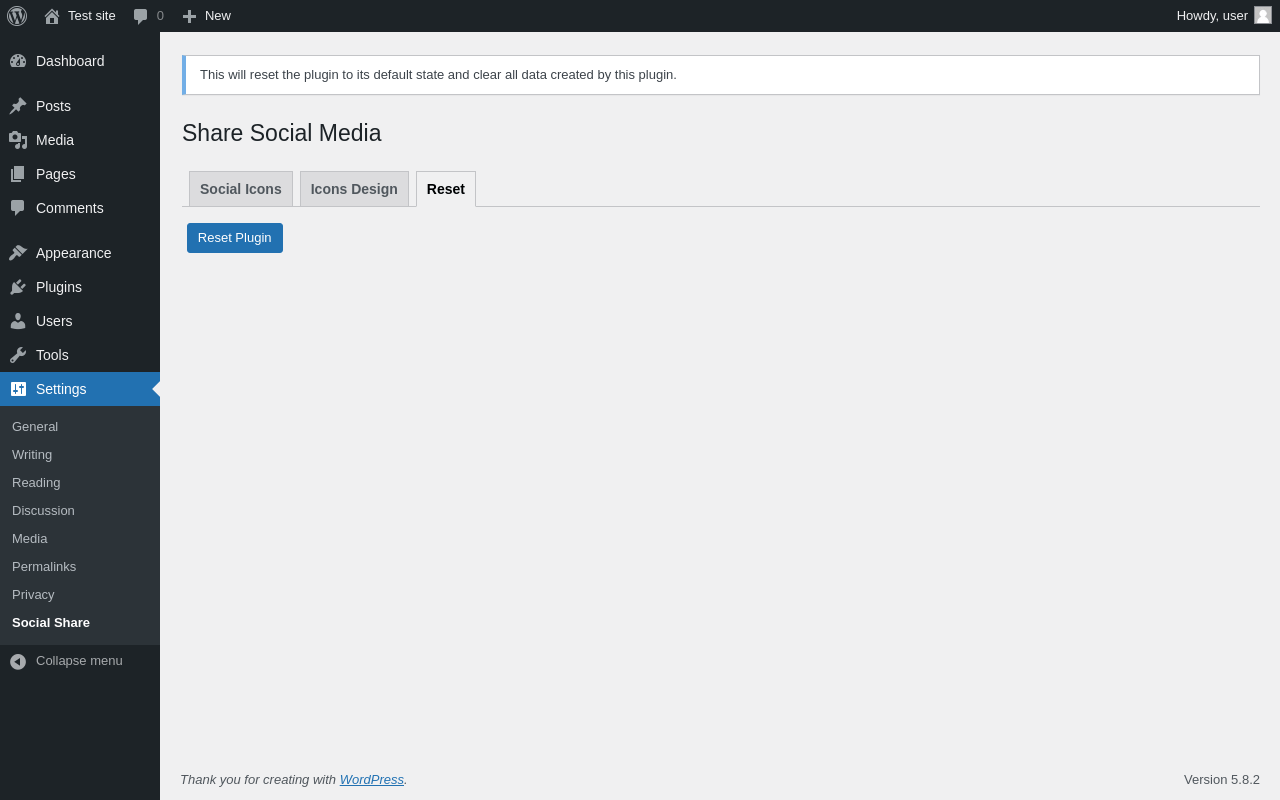Select the Settings menu item
This screenshot has height=800, width=1280.
tap(80, 389)
